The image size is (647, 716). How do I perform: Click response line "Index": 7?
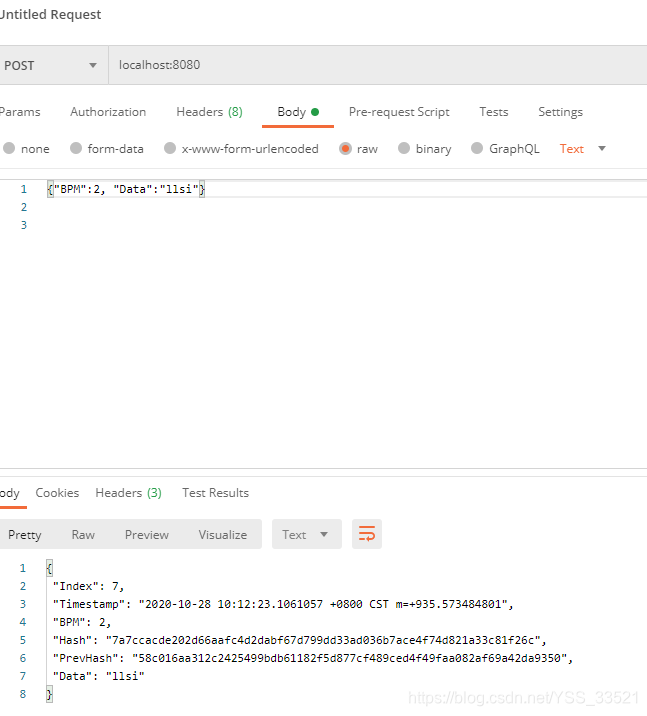pos(88,586)
